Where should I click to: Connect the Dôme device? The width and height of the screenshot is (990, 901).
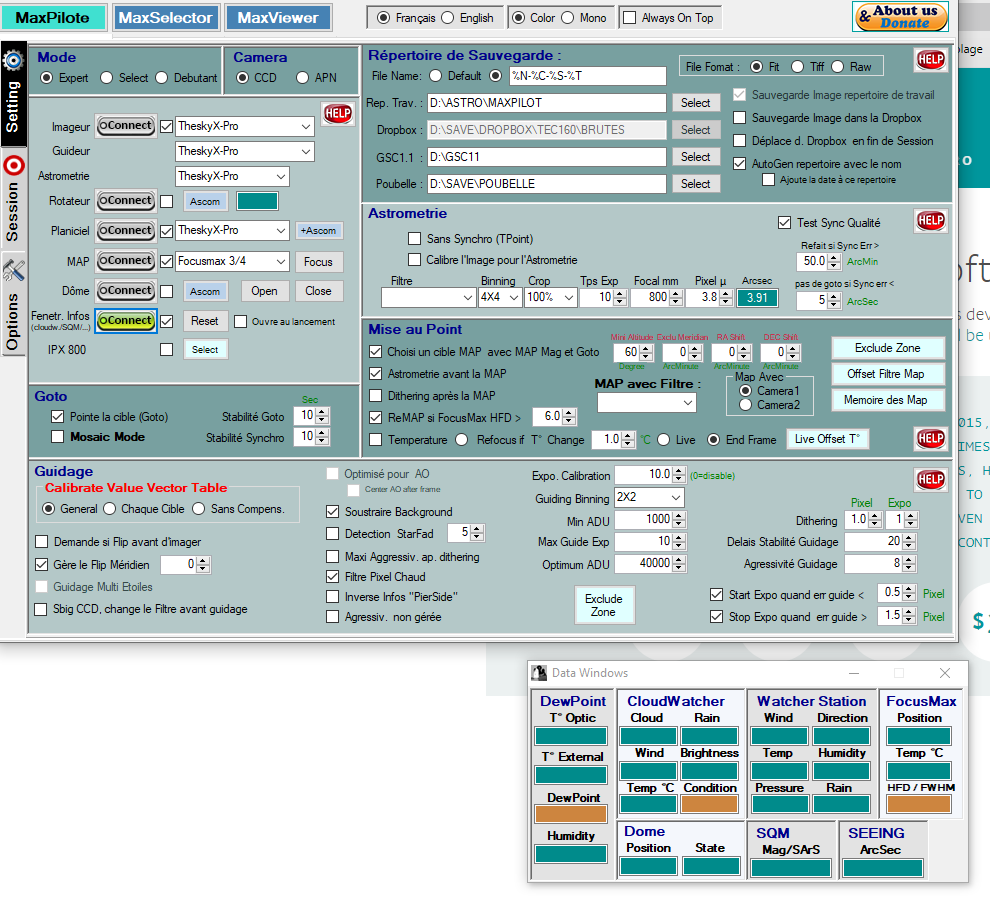(126, 290)
